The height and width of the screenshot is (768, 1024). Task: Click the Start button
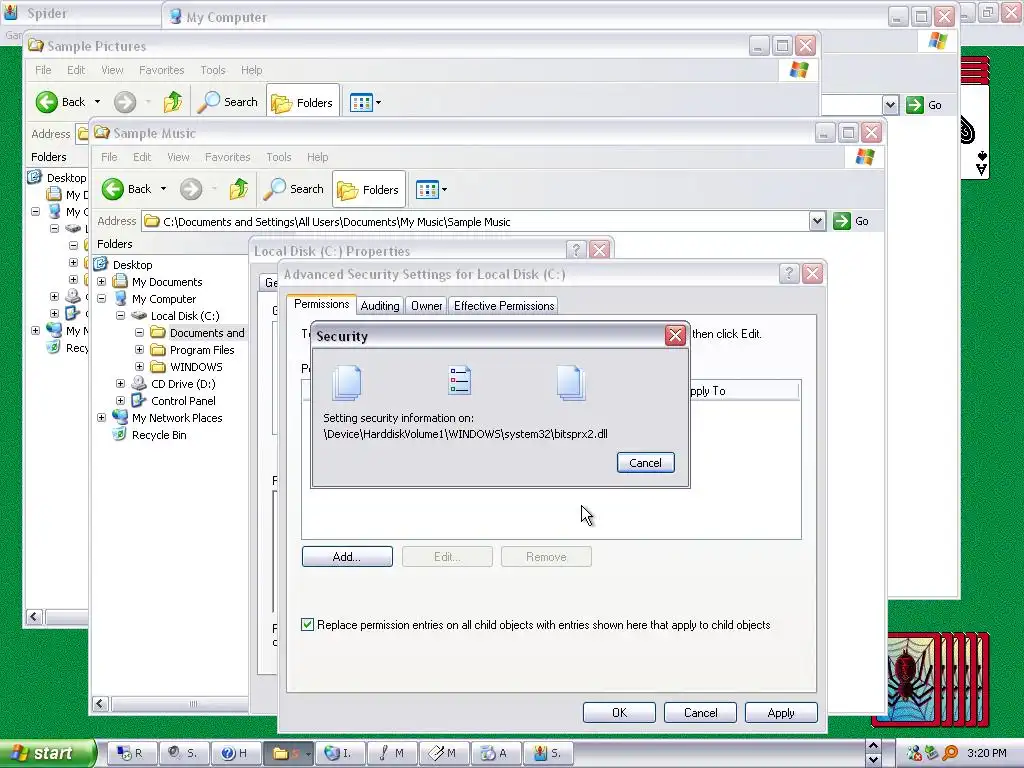pos(48,754)
